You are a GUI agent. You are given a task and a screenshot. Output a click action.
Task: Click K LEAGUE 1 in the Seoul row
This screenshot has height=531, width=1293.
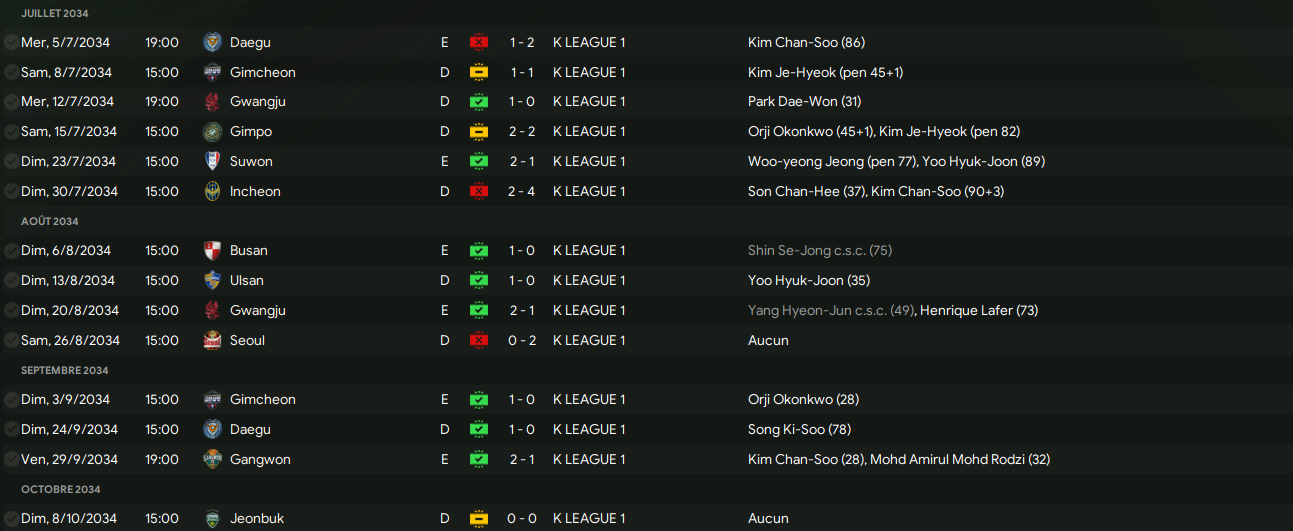pyautogui.click(x=589, y=340)
